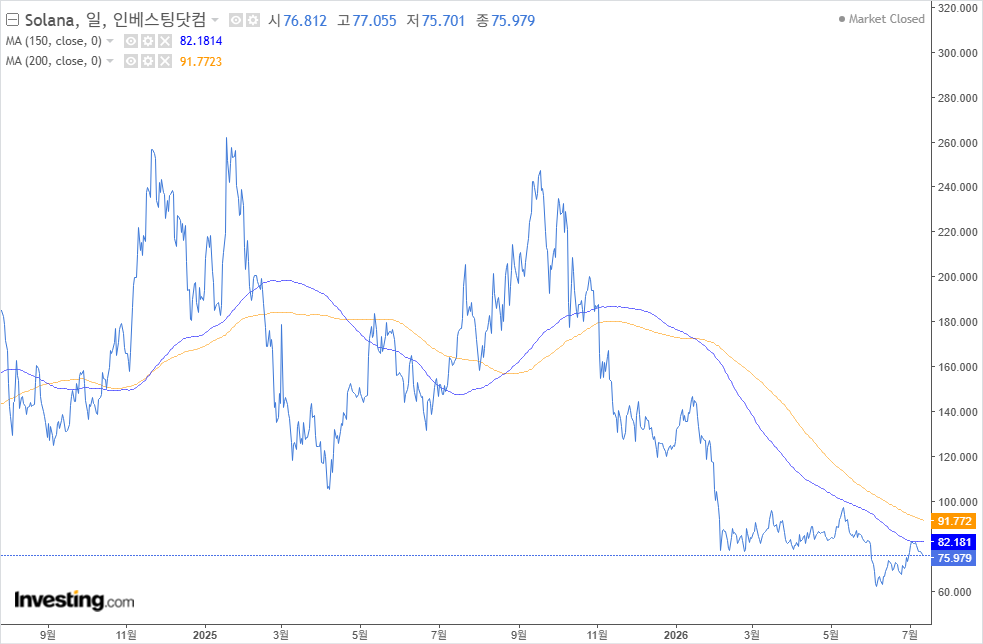Click the 2026 label on time axis
This screenshot has width=983, height=644.
pos(676,635)
